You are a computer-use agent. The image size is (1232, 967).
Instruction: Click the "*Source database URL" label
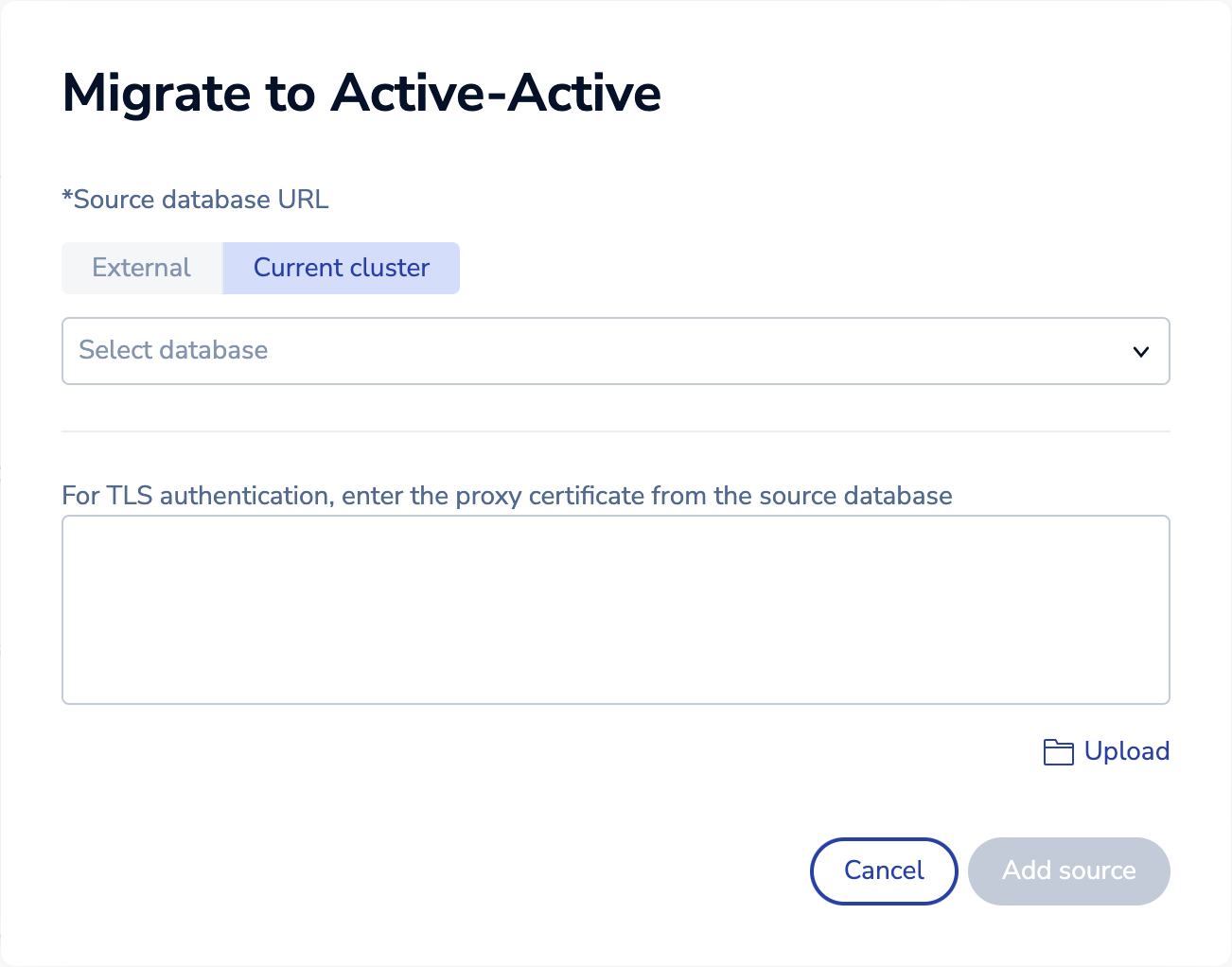[195, 200]
